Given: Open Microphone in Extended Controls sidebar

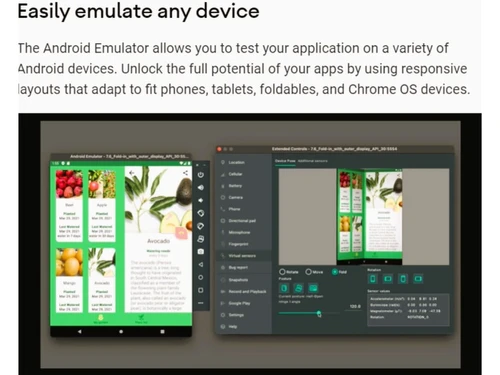Looking at the screenshot, I should point(244,232).
